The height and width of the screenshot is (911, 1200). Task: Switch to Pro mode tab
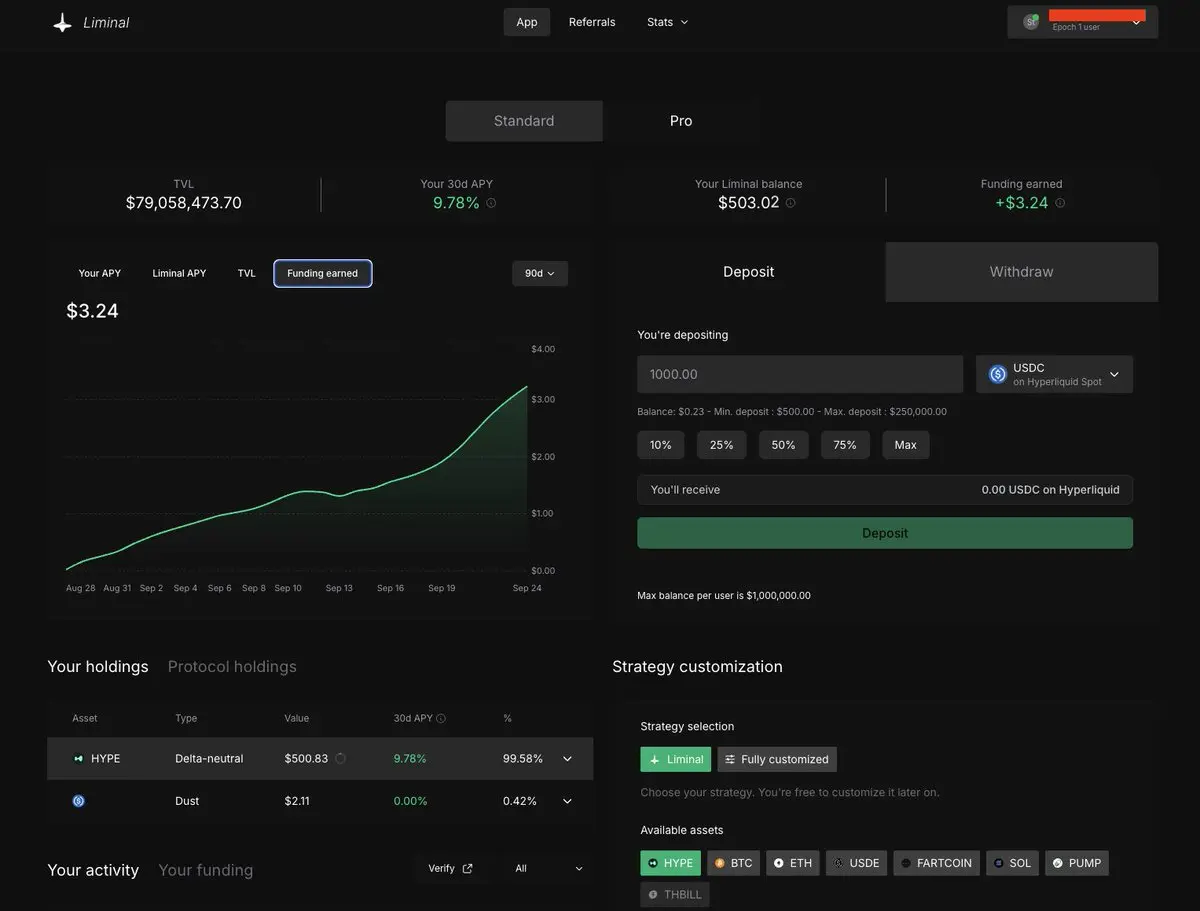coord(681,121)
